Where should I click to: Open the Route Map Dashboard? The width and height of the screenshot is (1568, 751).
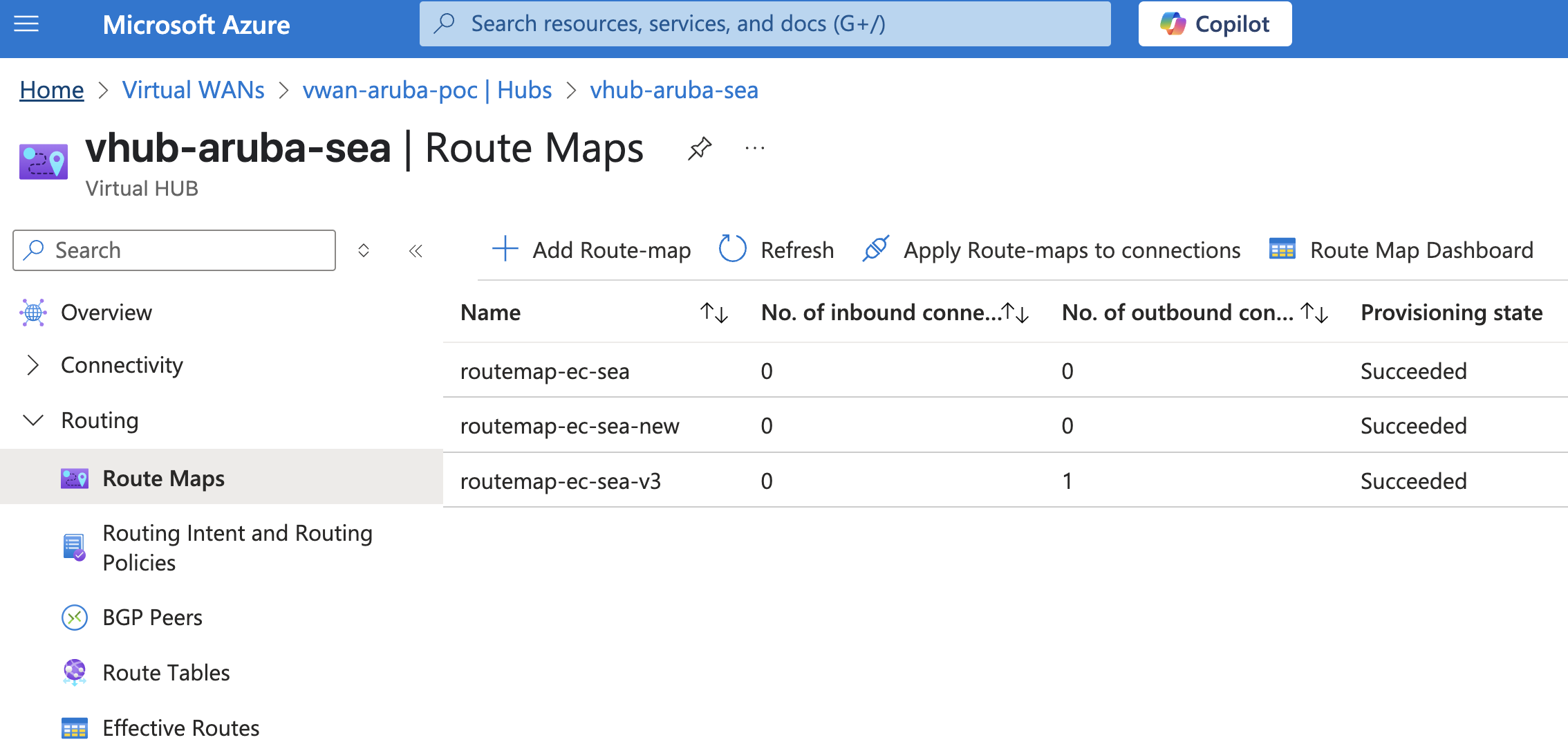[1421, 250]
